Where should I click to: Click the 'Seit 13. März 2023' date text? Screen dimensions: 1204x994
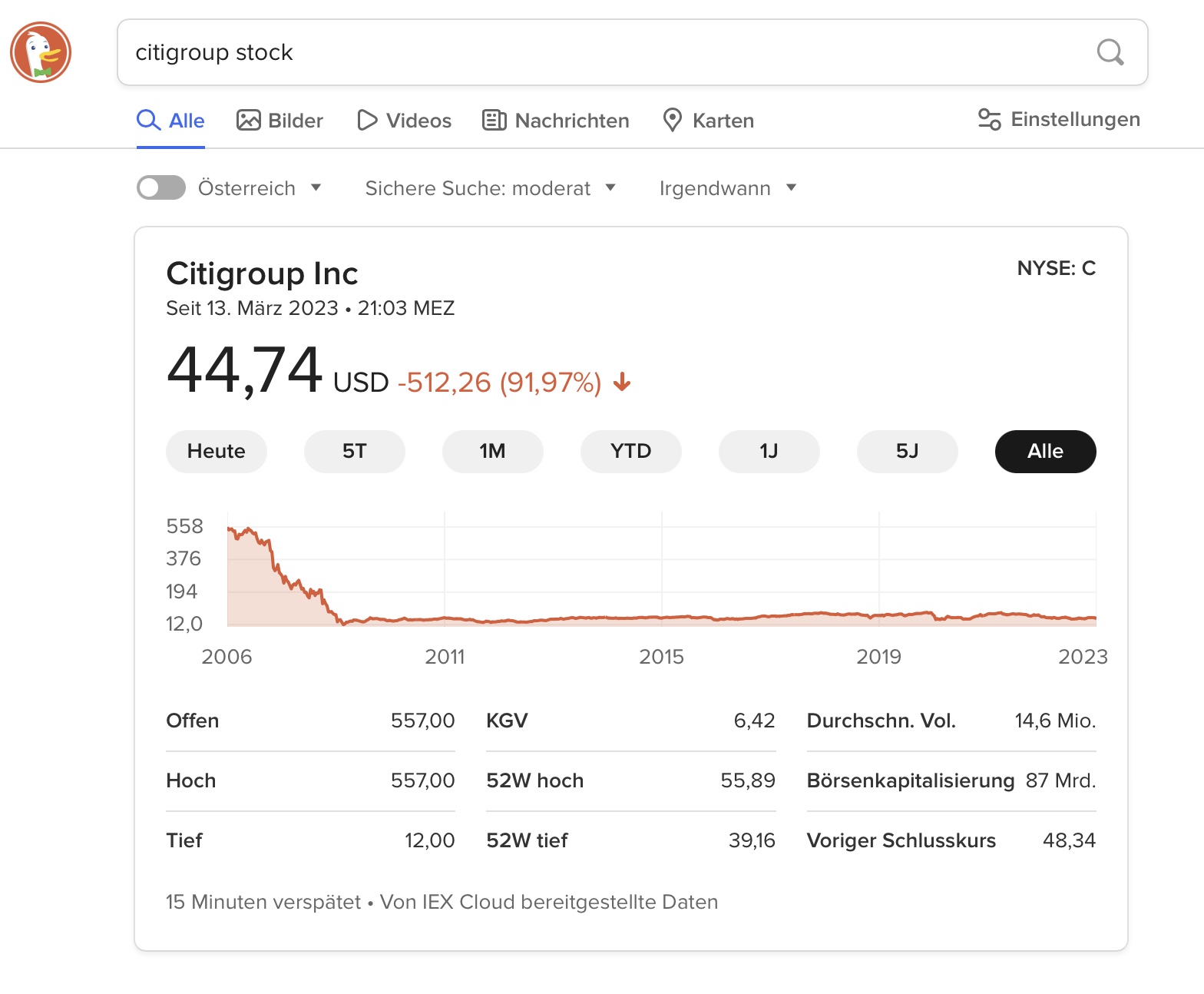pos(252,308)
